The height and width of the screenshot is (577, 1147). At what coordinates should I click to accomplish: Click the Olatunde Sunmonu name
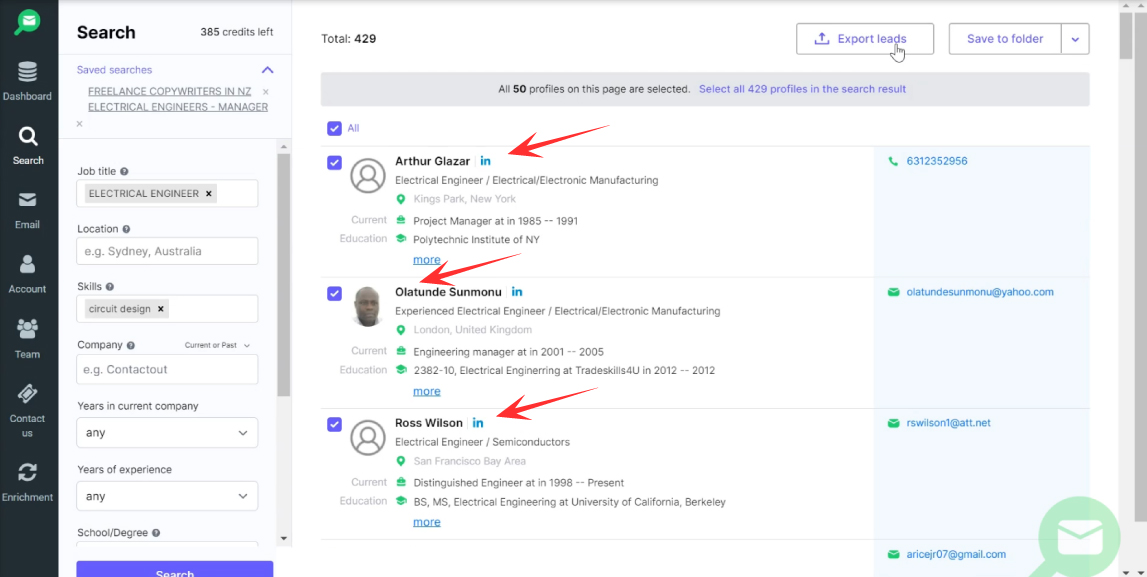(x=448, y=292)
